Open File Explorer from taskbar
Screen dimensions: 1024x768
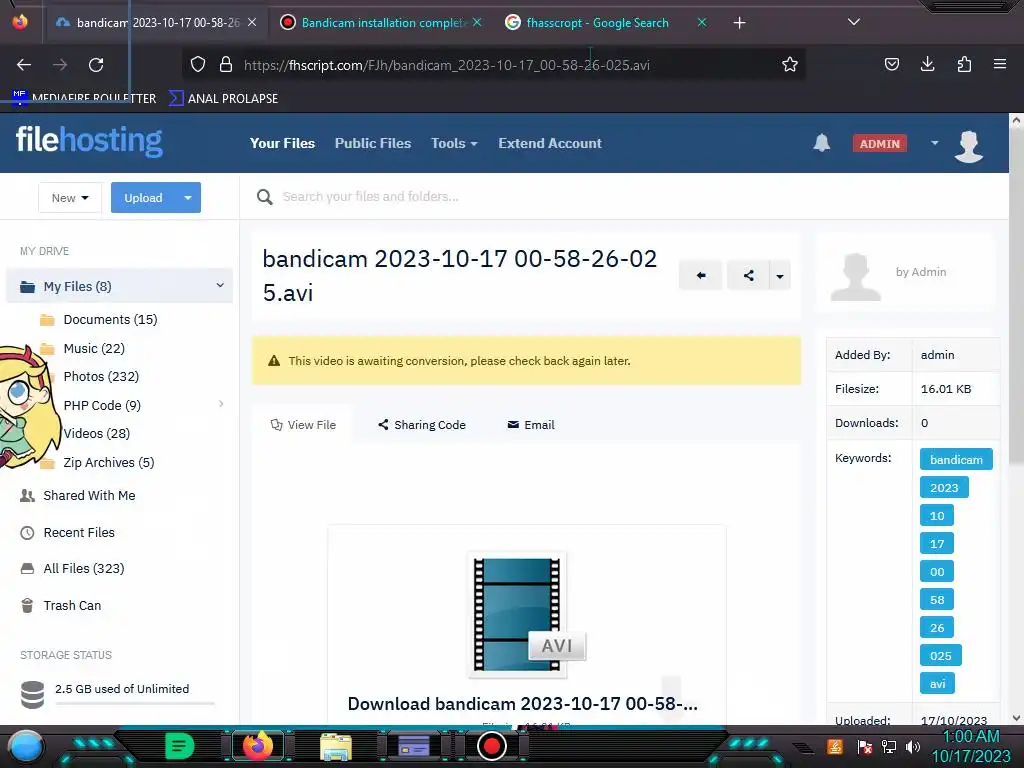(336, 746)
